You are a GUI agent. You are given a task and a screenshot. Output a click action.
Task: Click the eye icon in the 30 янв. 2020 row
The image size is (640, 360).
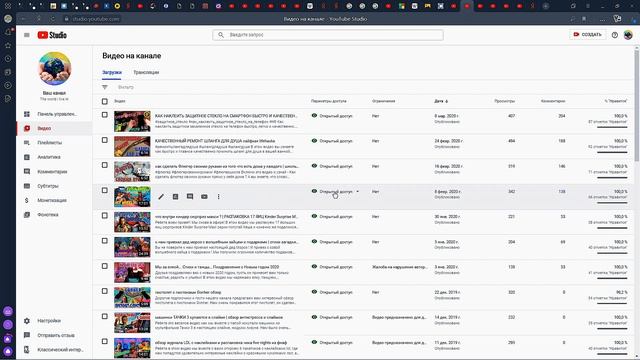(314, 216)
